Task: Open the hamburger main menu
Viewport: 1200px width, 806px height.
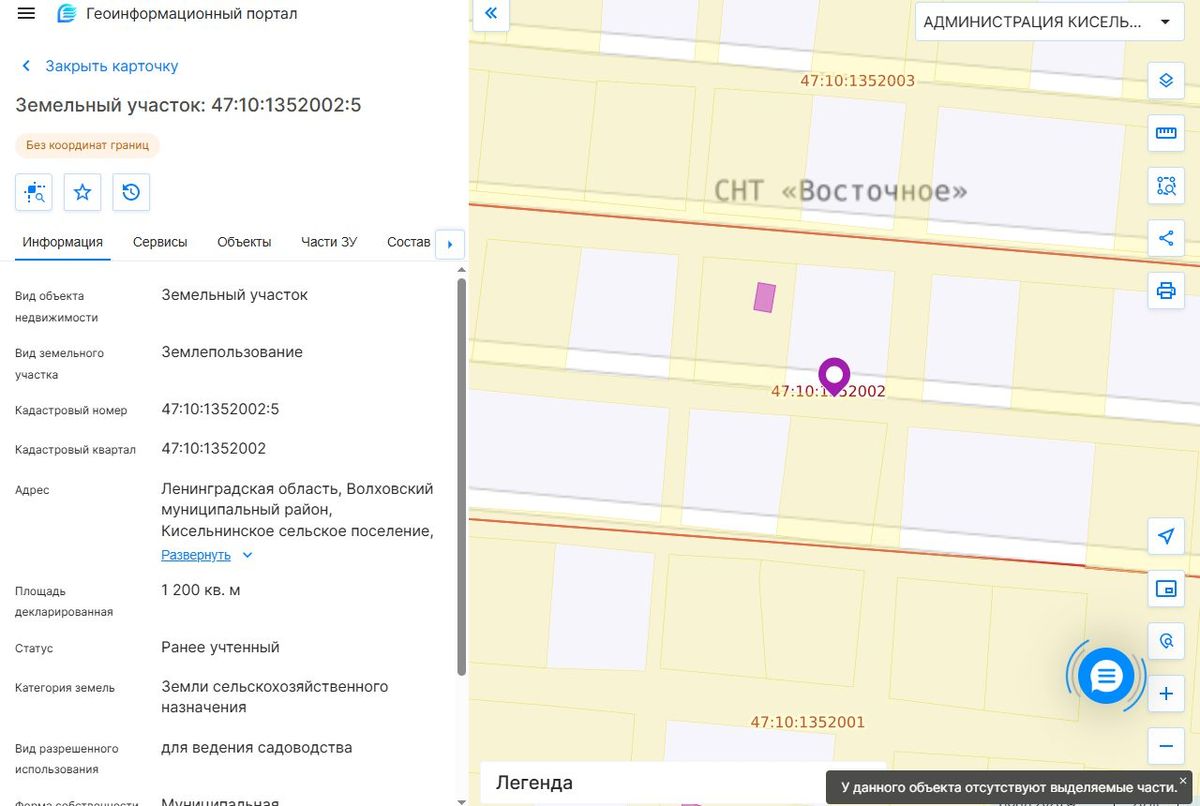Action: (x=26, y=14)
